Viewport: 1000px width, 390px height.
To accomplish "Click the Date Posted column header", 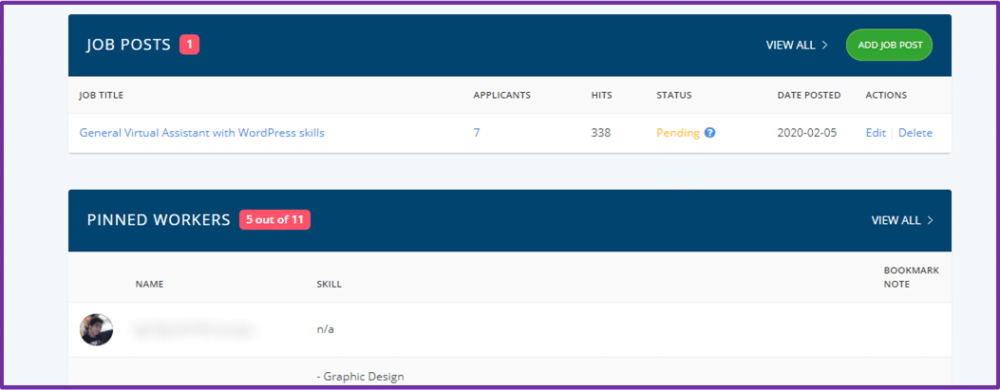I will click(x=809, y=96).
